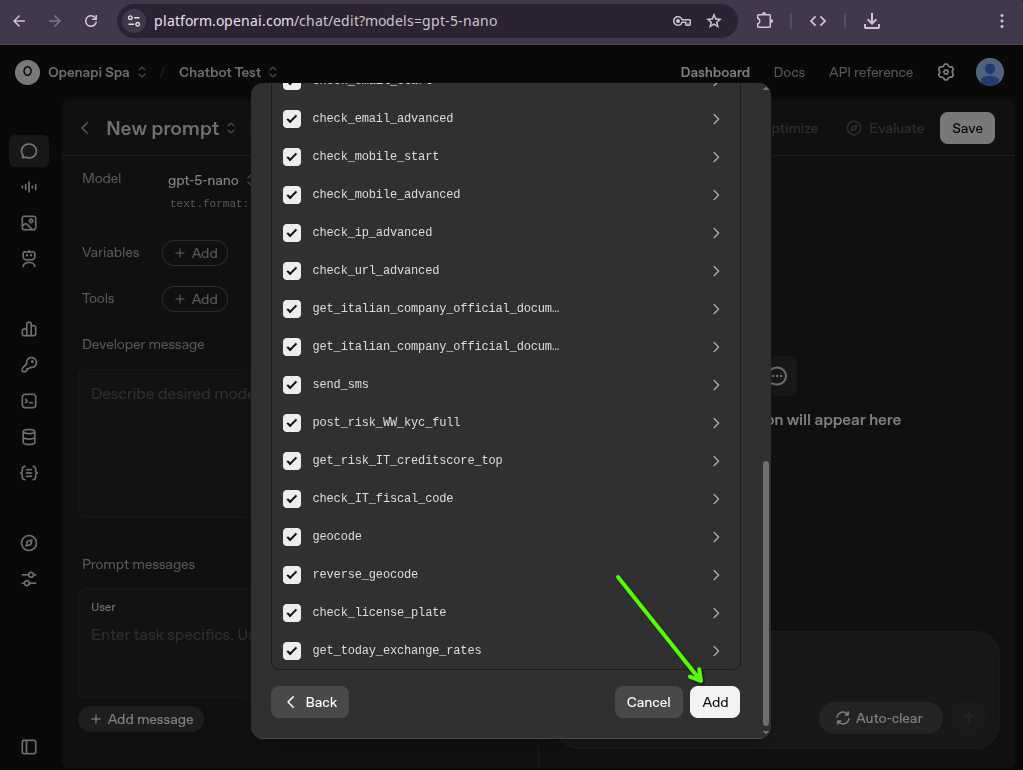Uncheck the geocode function checkbox
This screenshot has width=1023, height=770.
click(x=292, y=537)
